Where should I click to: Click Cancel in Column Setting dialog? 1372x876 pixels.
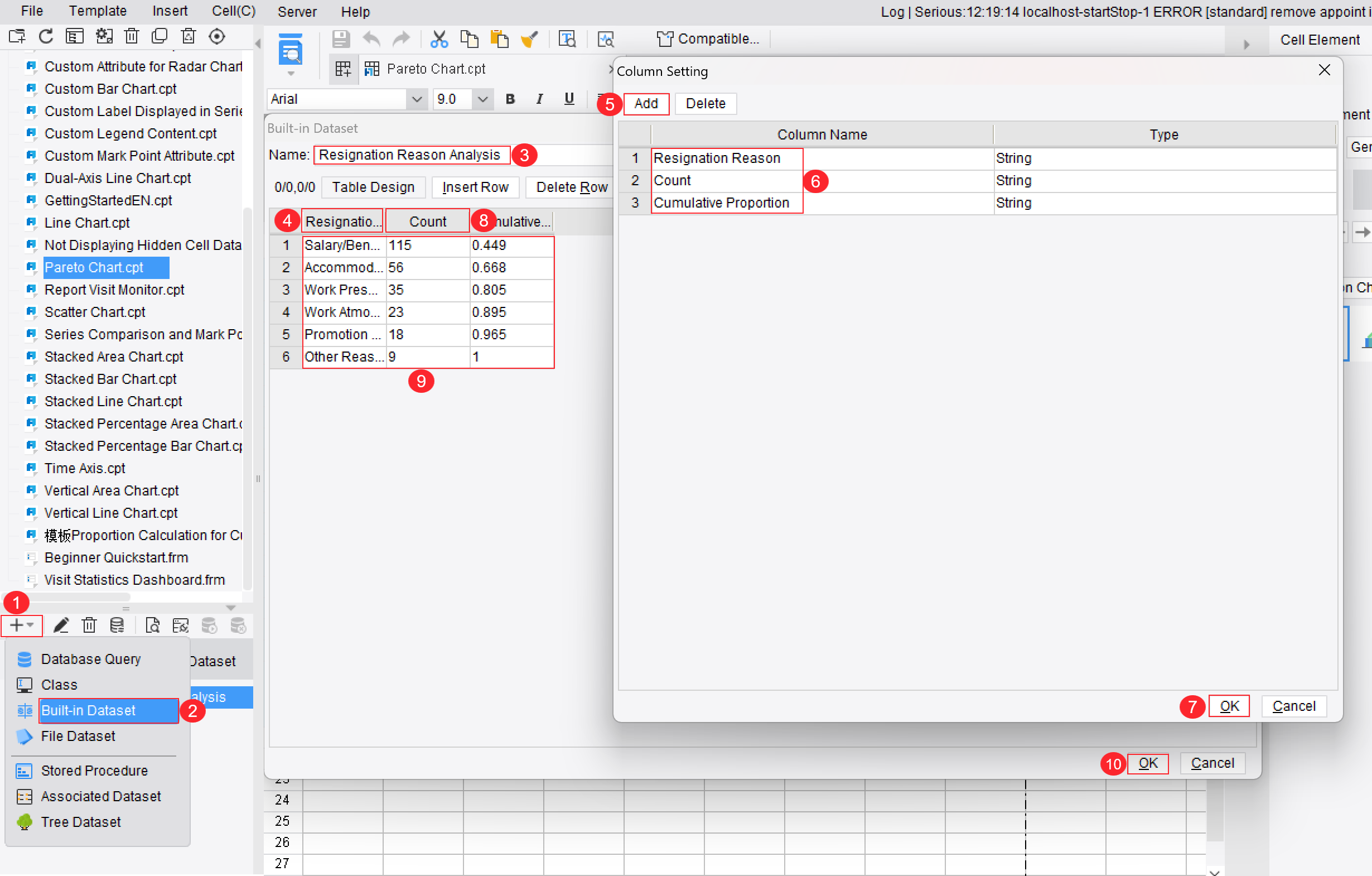1293,706
